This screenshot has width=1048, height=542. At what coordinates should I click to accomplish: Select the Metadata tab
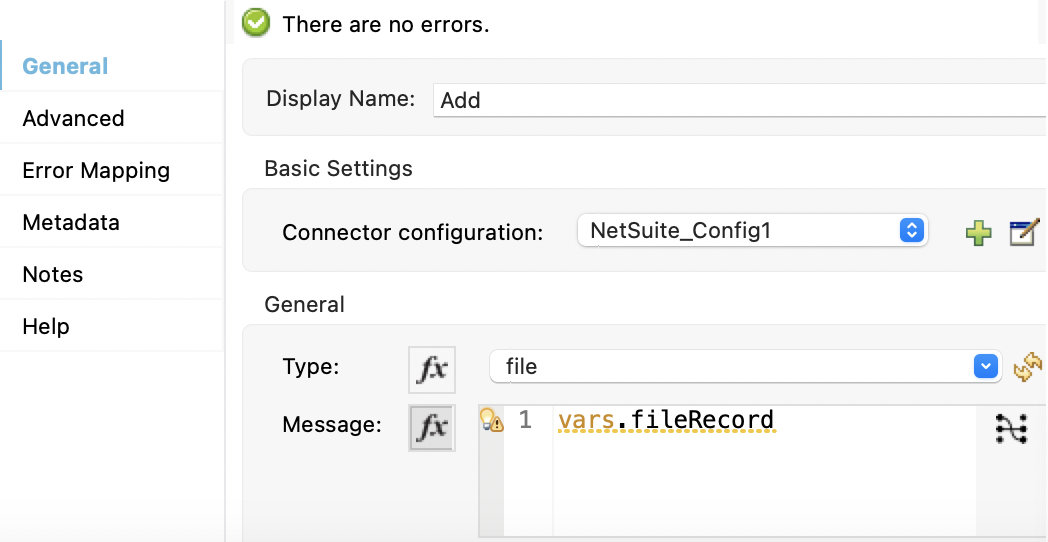(x=71, y=222)
